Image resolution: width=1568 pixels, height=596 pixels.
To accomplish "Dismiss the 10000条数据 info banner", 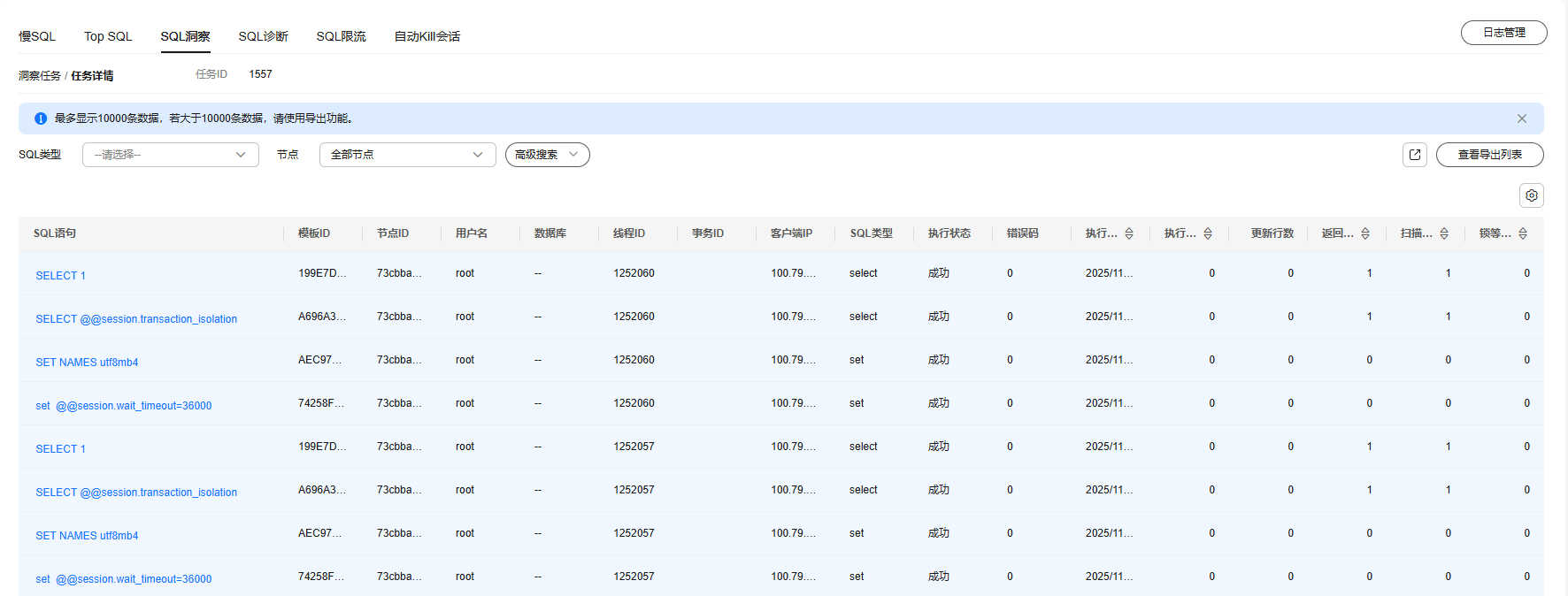I will 1521,118.
